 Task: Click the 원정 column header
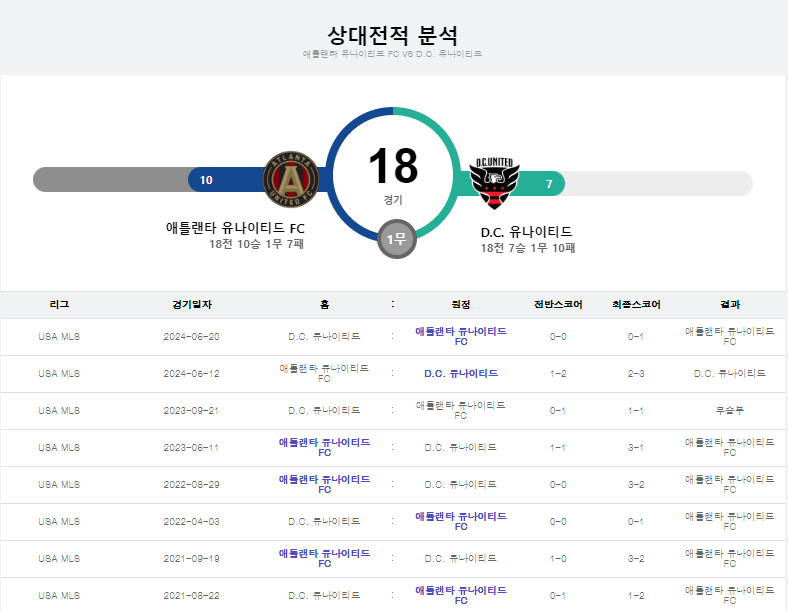point(461,304)
